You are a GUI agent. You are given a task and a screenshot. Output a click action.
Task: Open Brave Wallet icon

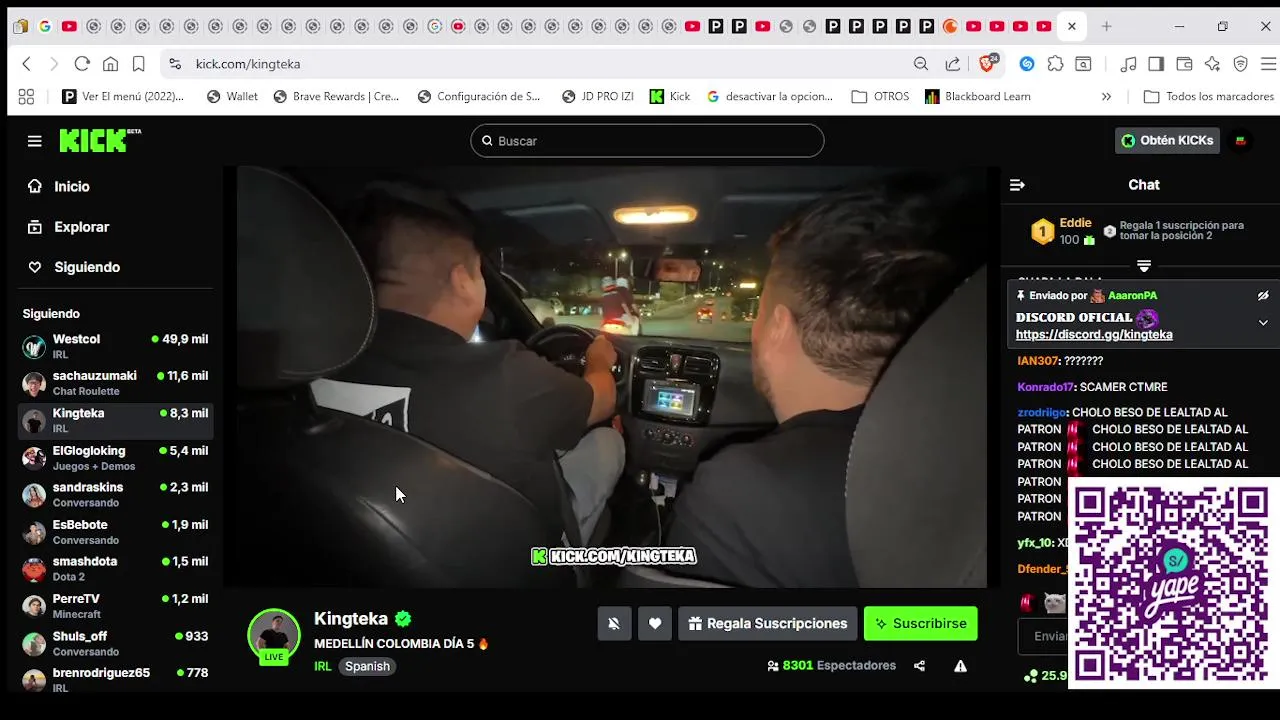point(1184,64)
